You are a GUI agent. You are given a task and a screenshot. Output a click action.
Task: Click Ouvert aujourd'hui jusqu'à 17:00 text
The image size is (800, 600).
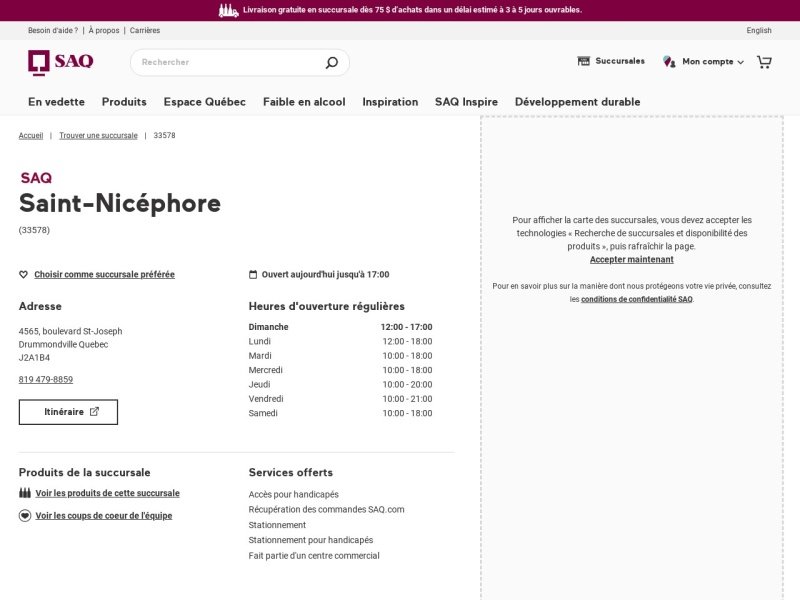(326, 274)
